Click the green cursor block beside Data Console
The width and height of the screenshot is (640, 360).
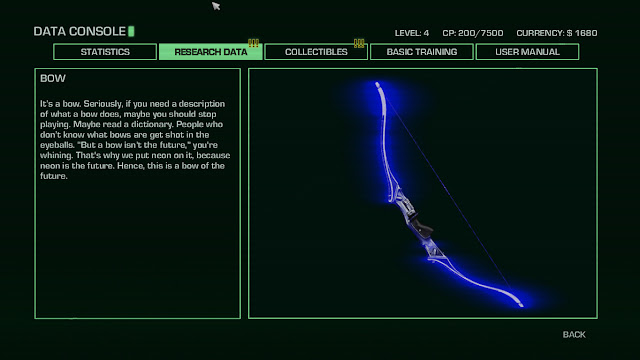point(131,31)
